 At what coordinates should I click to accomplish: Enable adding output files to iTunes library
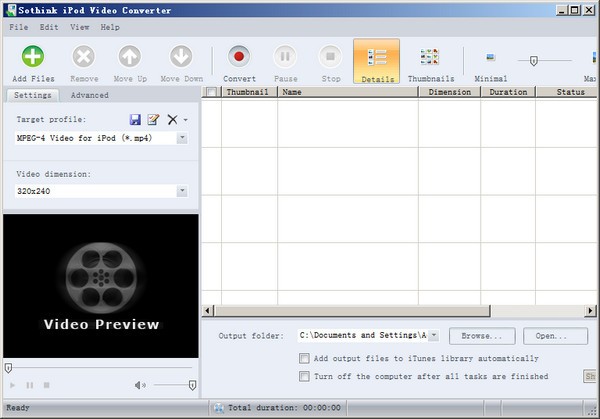coord(304,359)
